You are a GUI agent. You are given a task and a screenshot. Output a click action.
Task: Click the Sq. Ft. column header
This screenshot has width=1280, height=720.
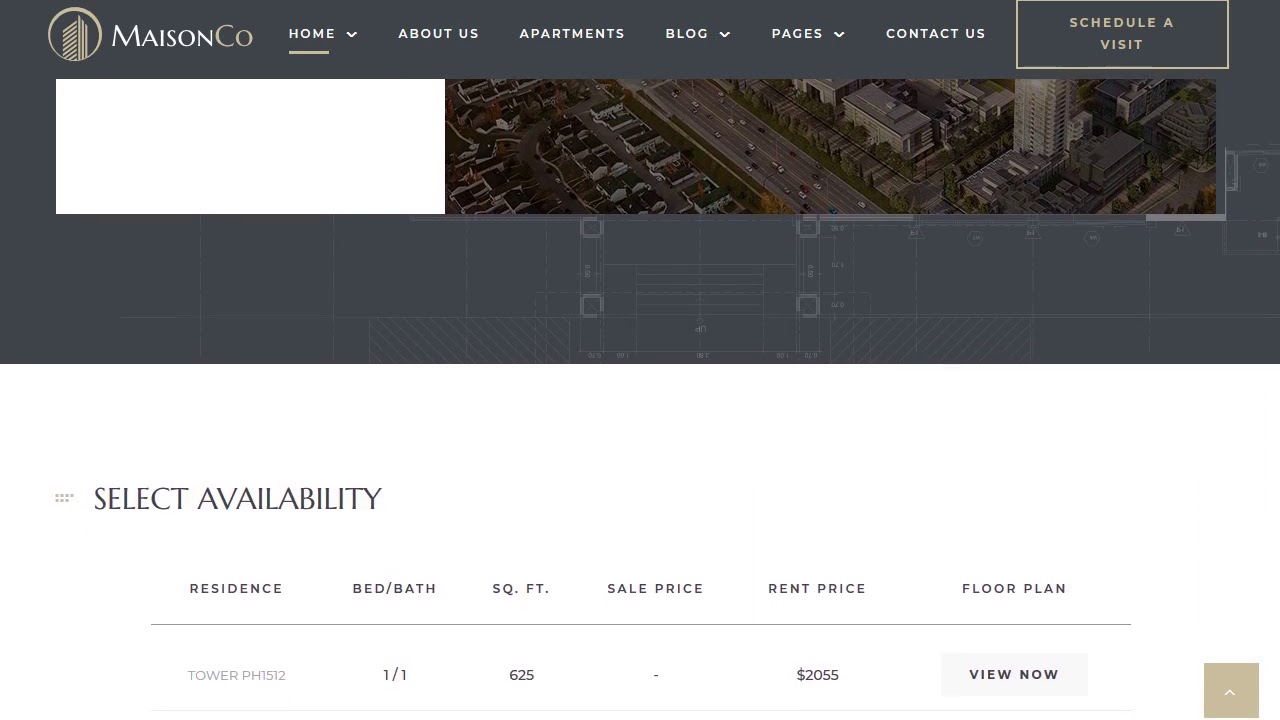pos(521,588)
